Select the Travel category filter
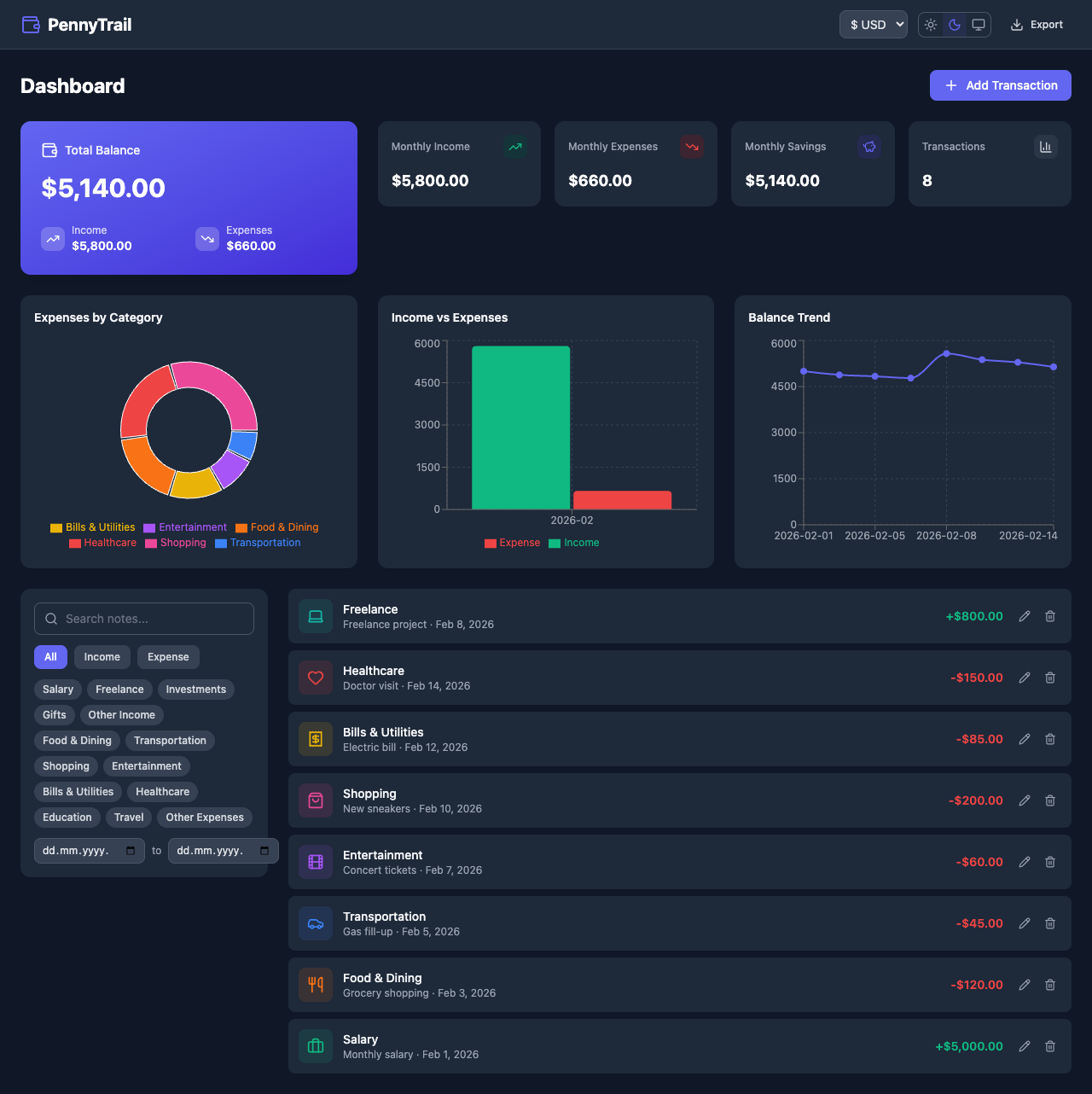Viewport: 1092px width, 1094px height. (128, 818)
